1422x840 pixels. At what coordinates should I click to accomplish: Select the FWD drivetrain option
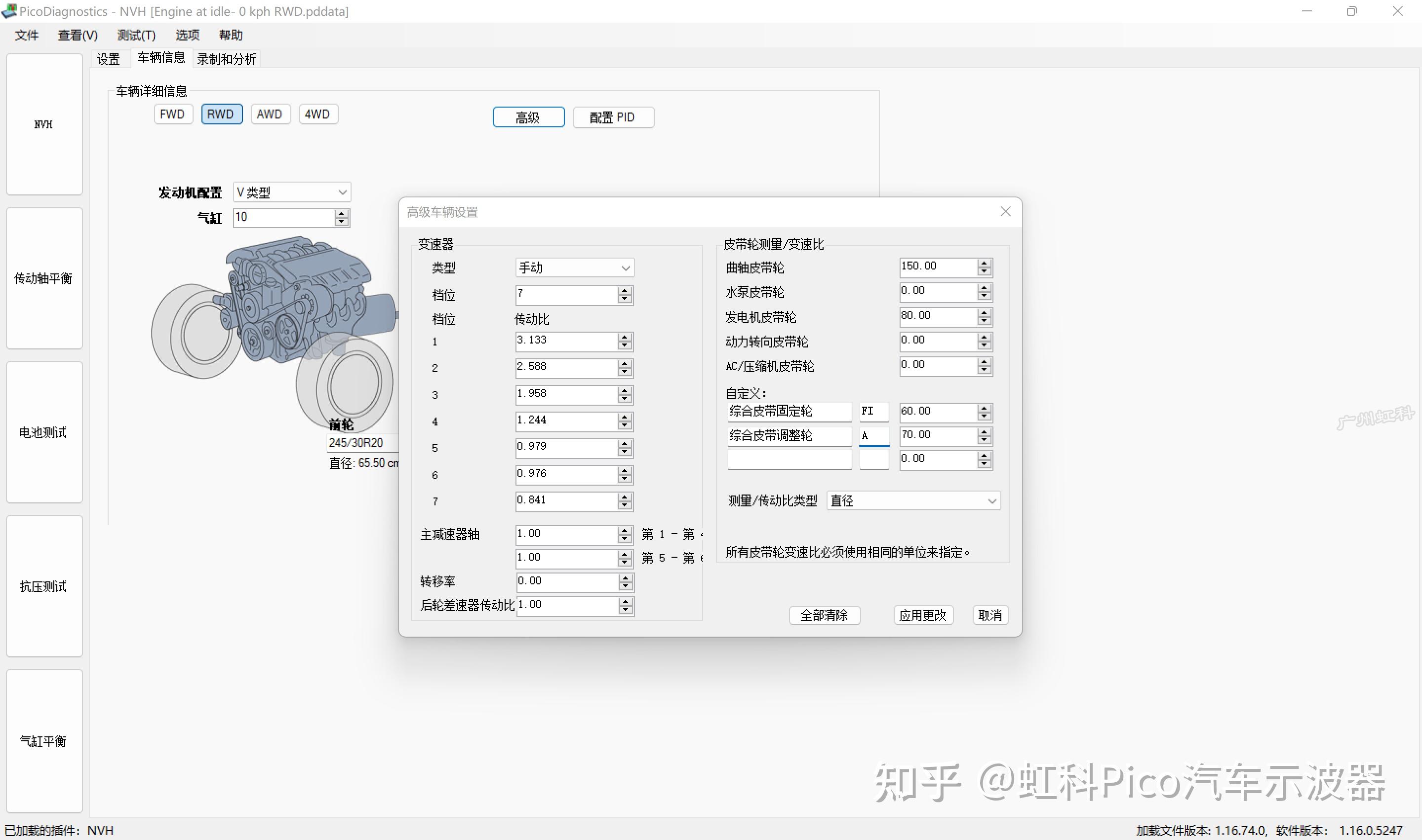pos(173,115)
